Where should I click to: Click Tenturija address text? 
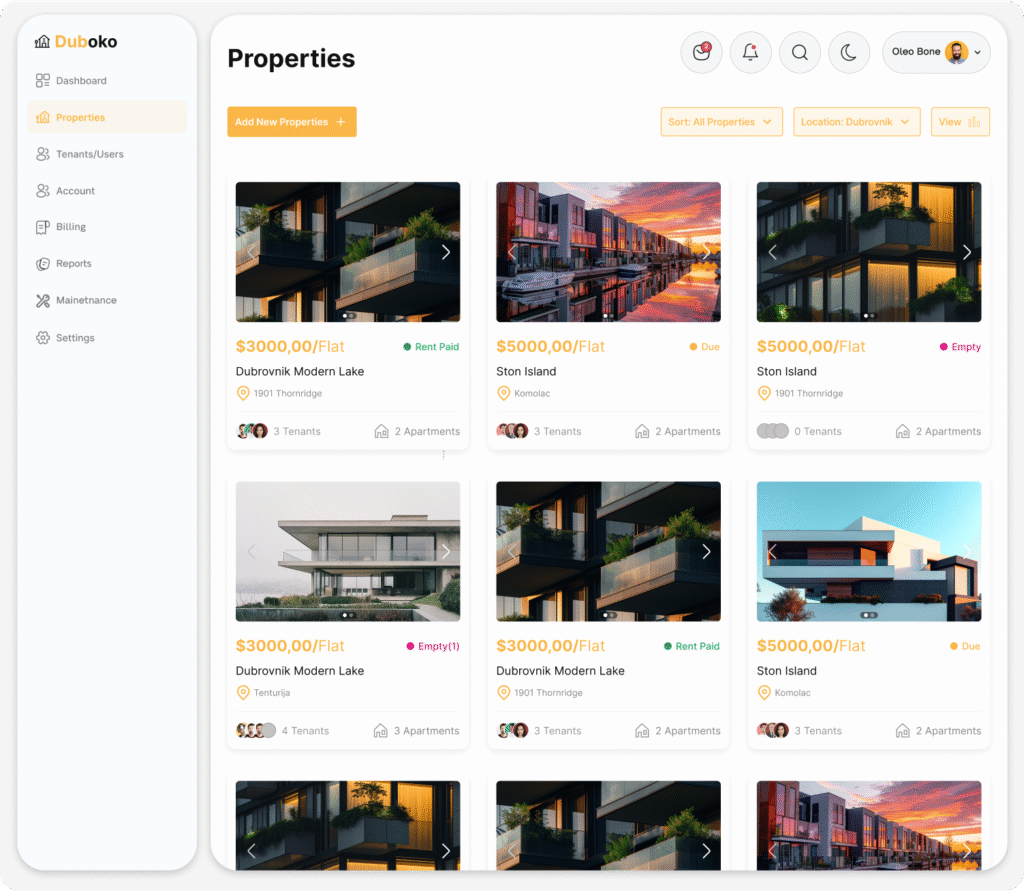tap(272, 692)
